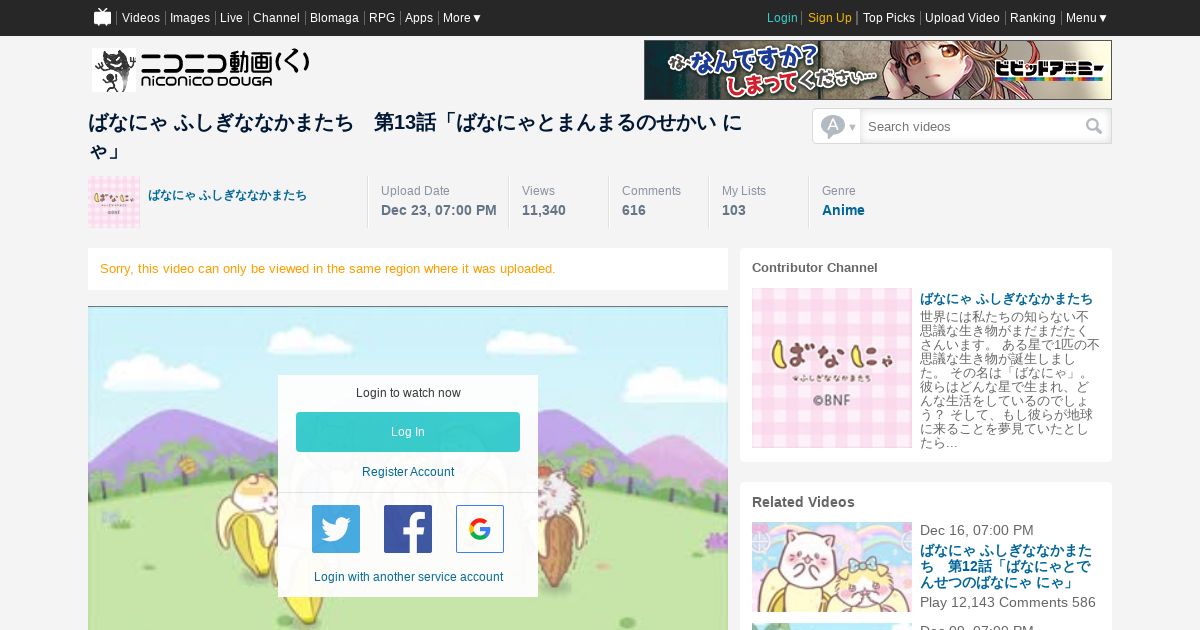The height and width of the screenshot is (630, 1200).
Task: Open Apps in the top navigation
Action: pos(419,18)
